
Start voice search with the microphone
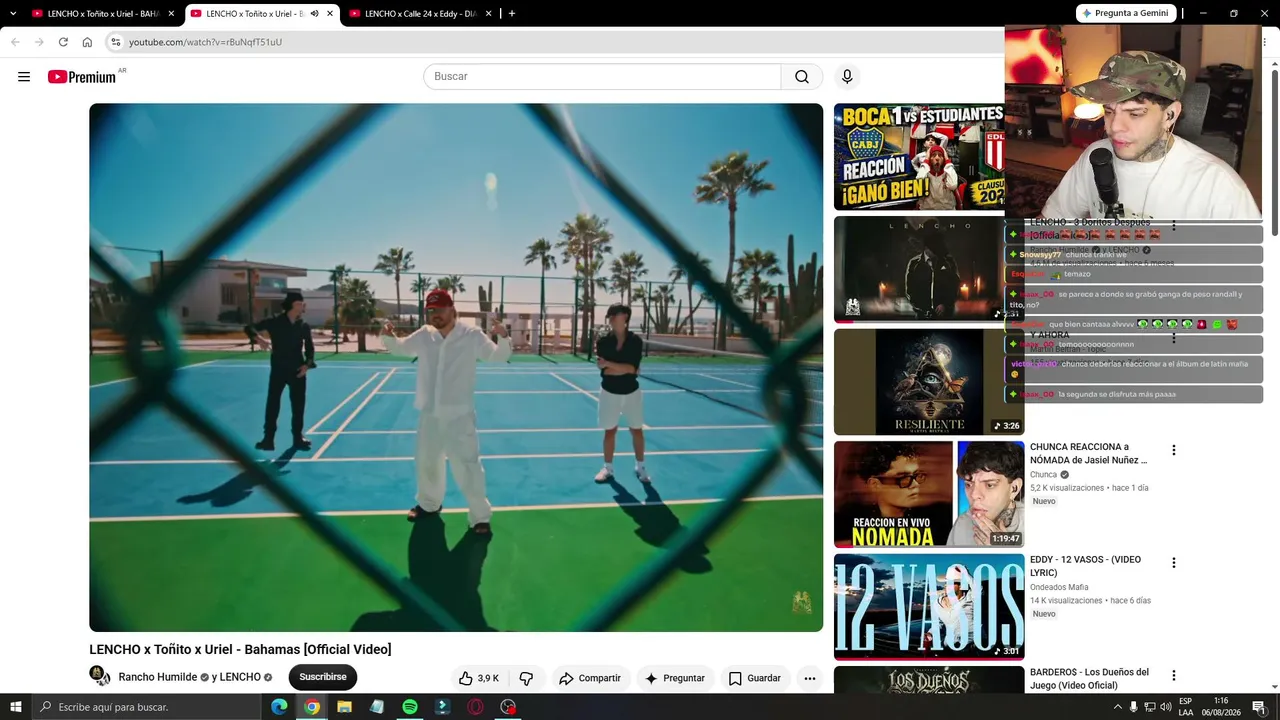pyautogui.click(x=847, y=77)
